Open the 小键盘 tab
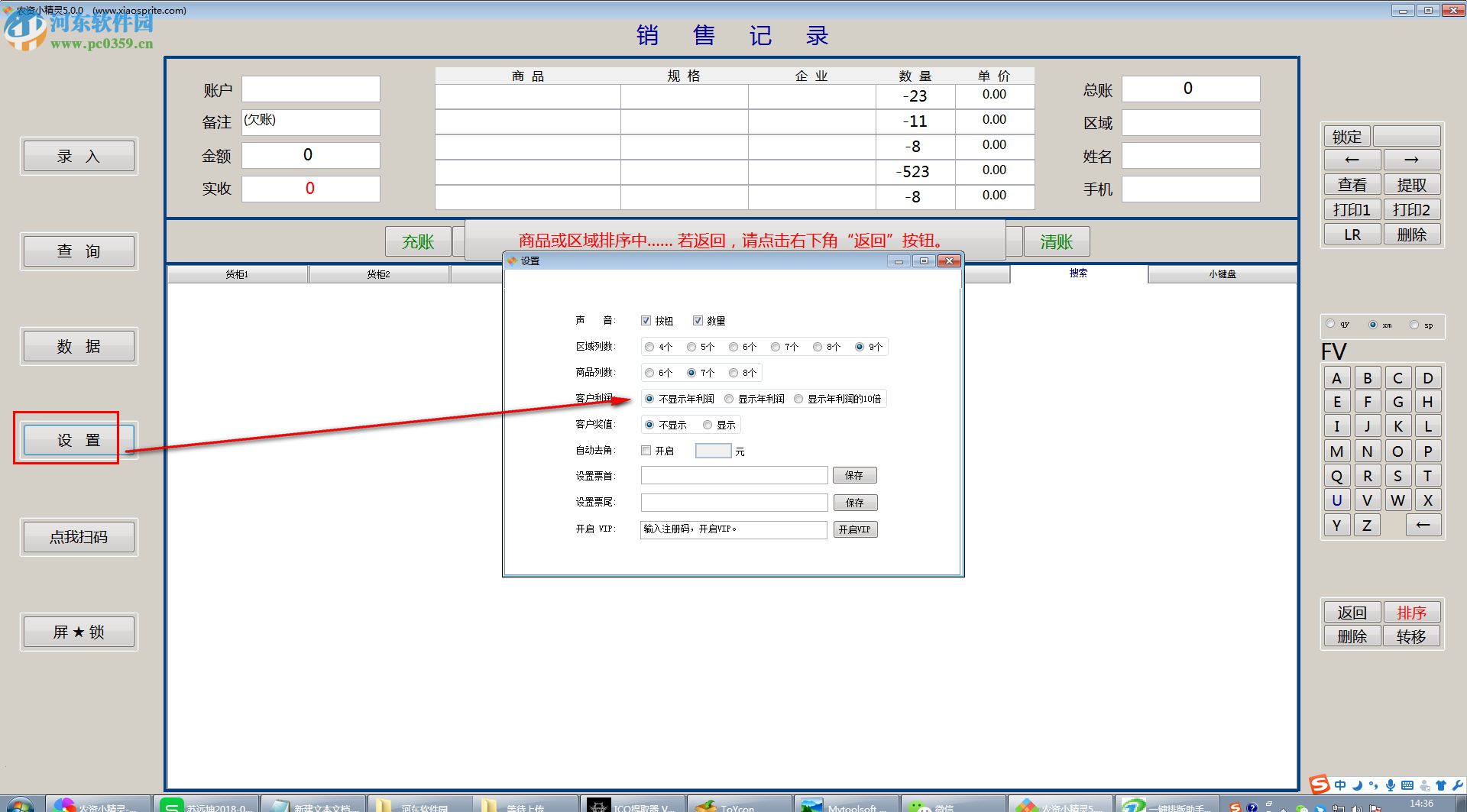 point(1222,274)
